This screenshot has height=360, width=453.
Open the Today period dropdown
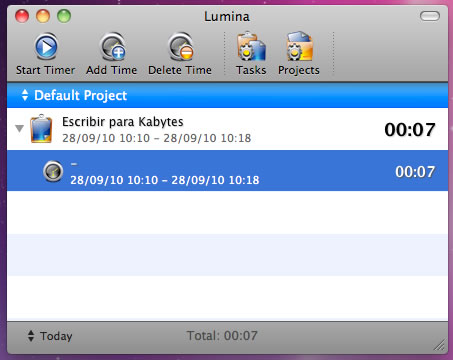tap(50, 336)
